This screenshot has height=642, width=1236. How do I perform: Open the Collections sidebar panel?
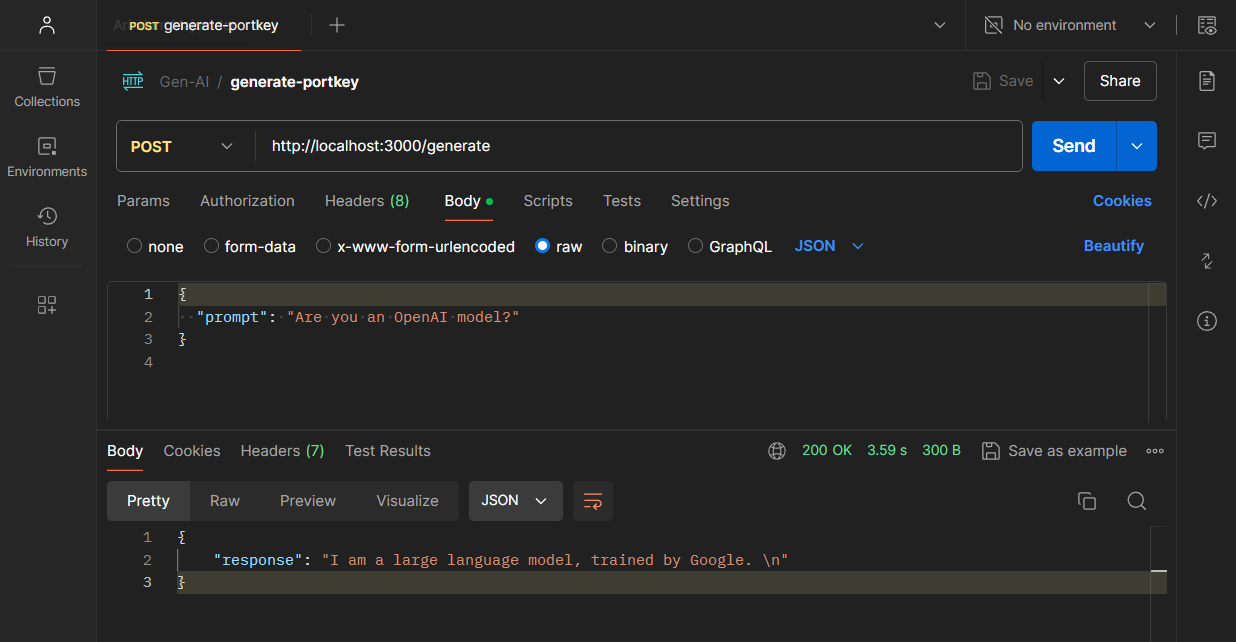click(47, 87)
